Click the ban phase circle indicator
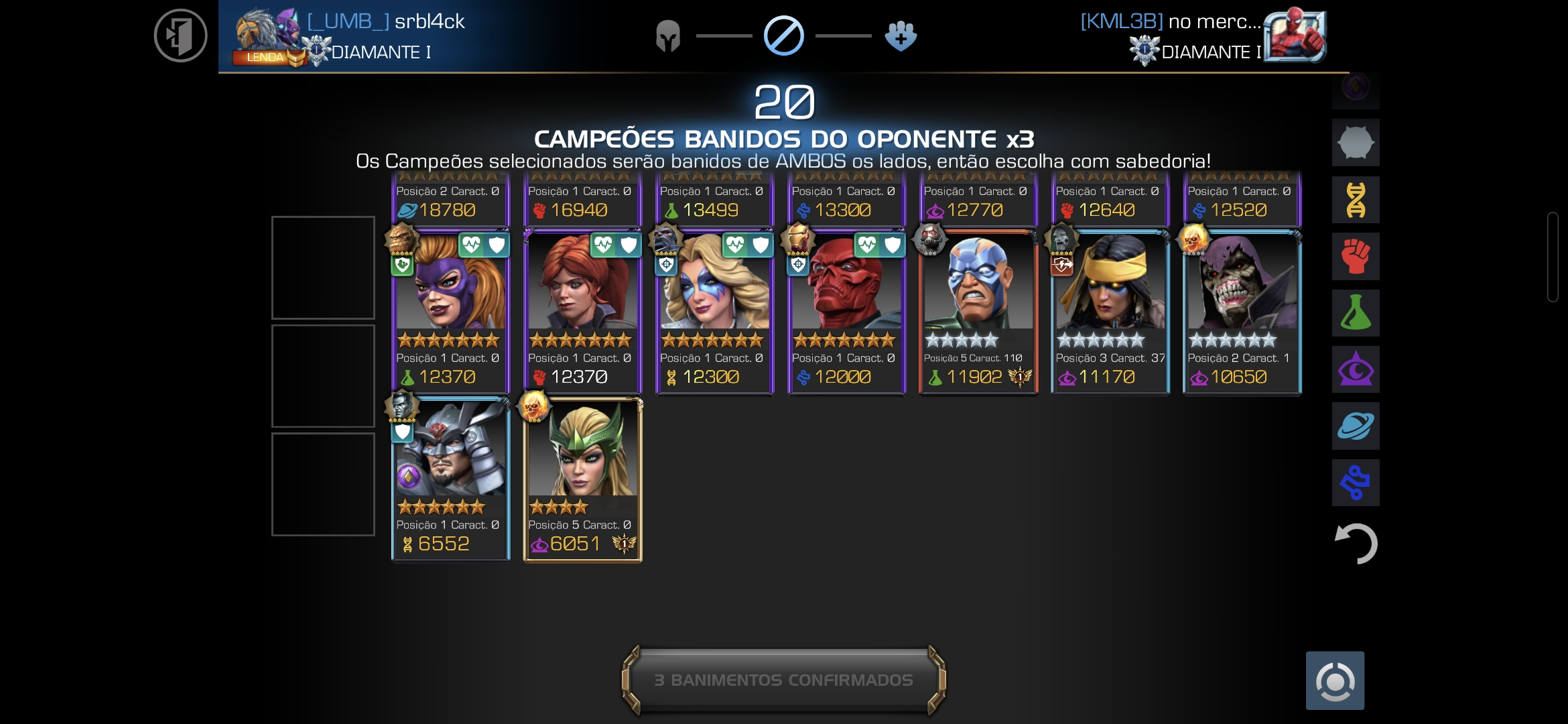 [783, 36]
